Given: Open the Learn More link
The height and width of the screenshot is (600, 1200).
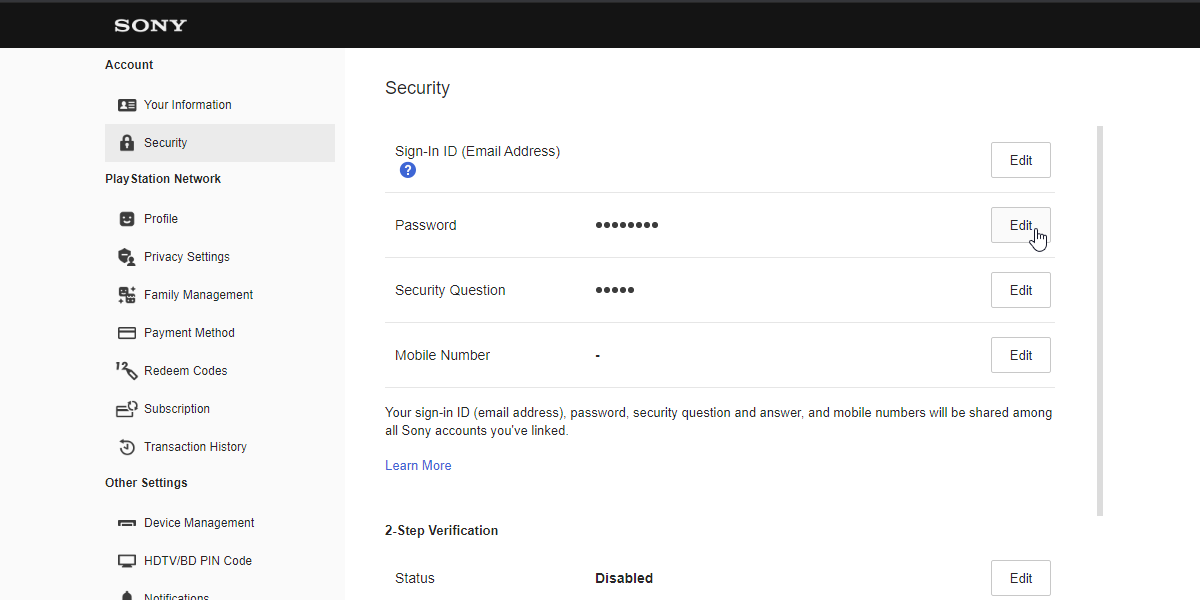Looking at the screenshot, I should coord(418,466).
